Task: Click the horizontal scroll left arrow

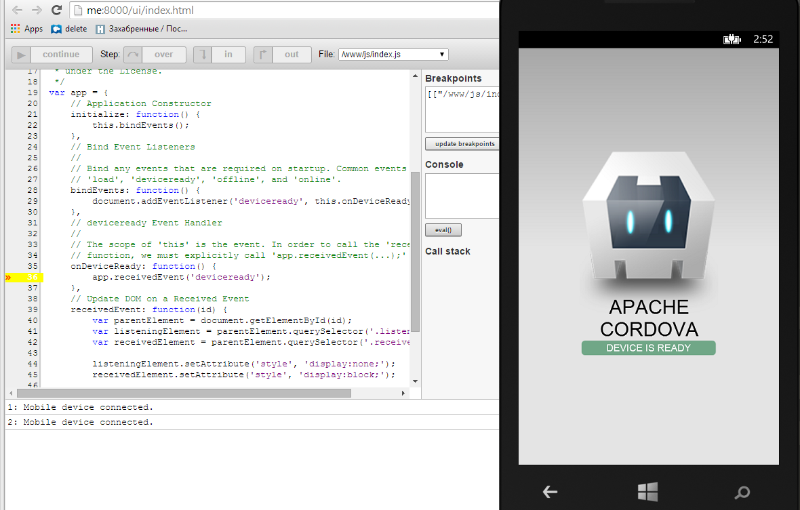Action: pos(11,393)
